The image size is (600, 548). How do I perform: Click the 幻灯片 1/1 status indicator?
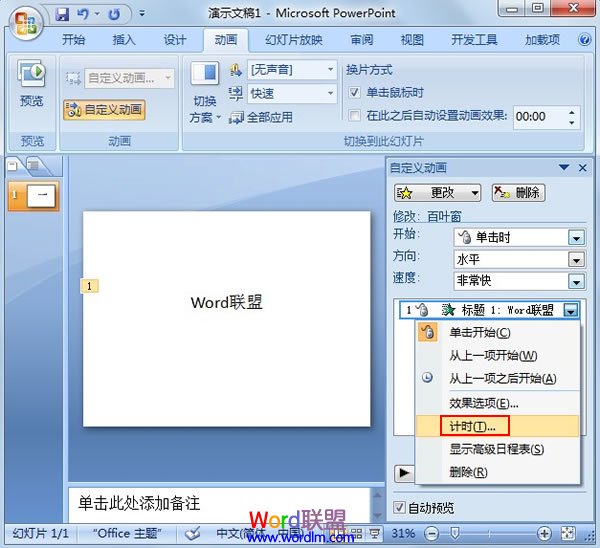41,533
